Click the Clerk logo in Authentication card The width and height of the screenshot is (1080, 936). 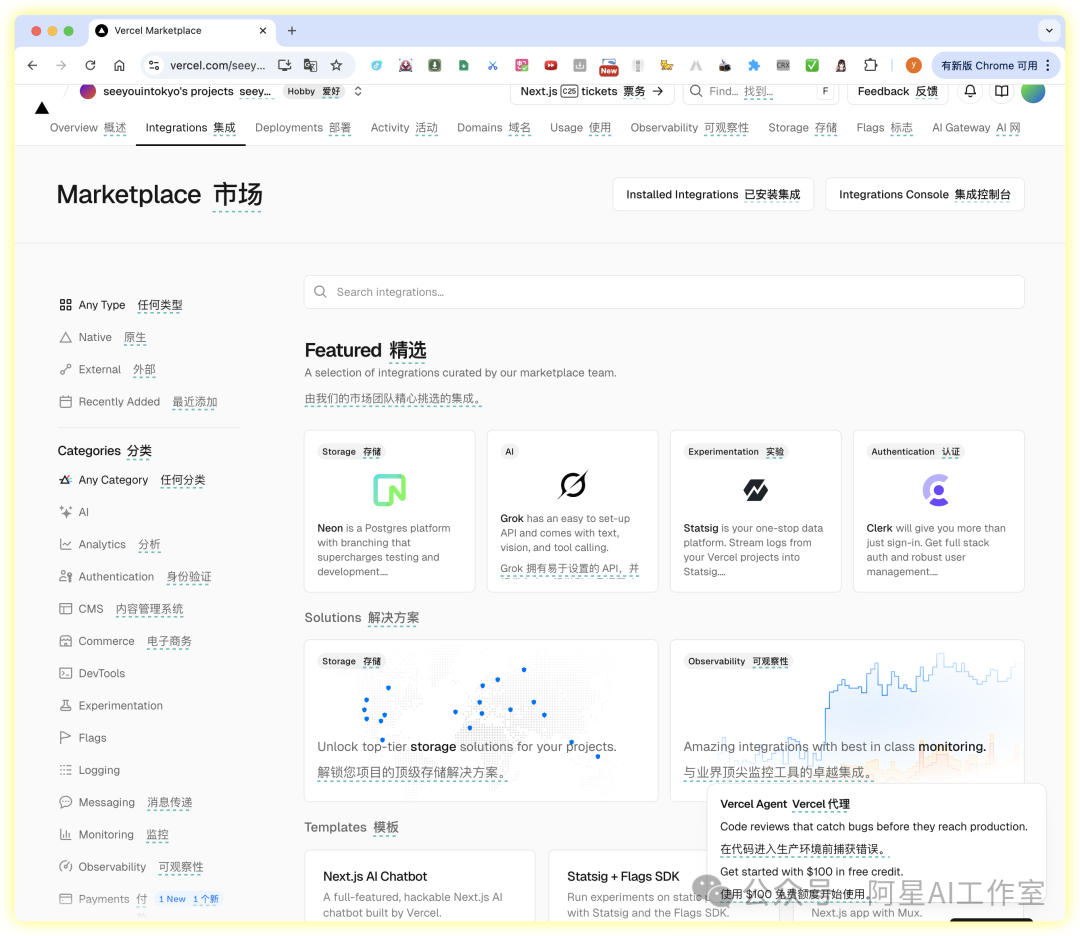point(936,490)
